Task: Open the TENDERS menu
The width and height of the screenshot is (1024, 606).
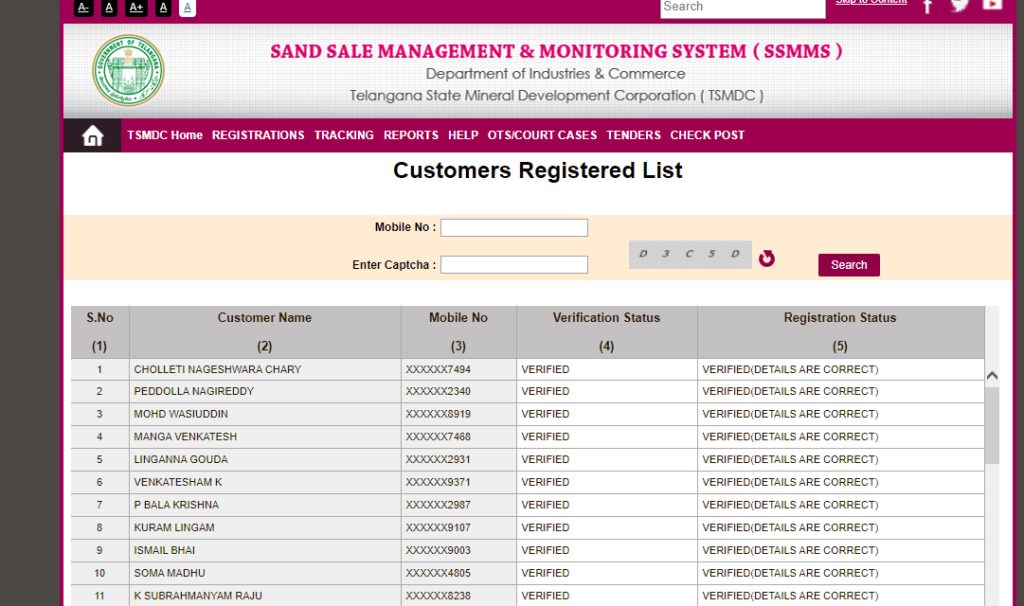Action: click(633, 135)
